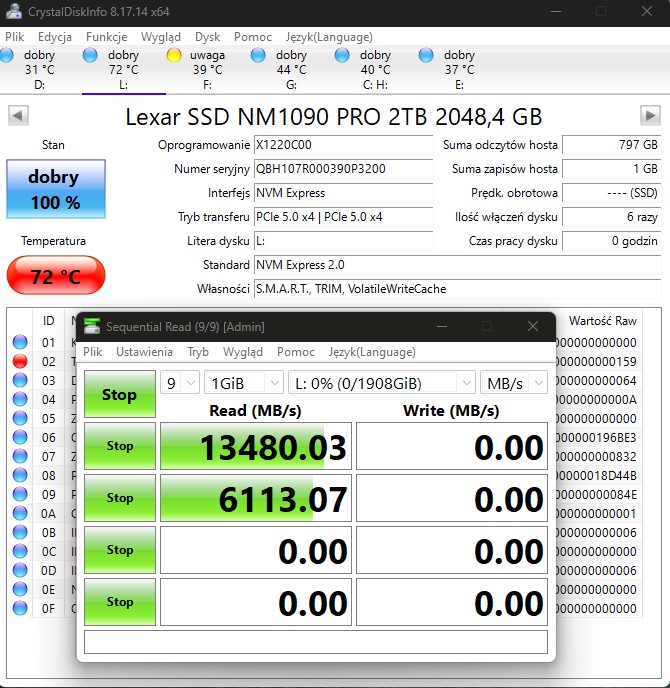The width and height of the screenshot is (670, 688).
Task: Click the blue 'dobry 100 %' health button
Action: click(x=54, y=189)
